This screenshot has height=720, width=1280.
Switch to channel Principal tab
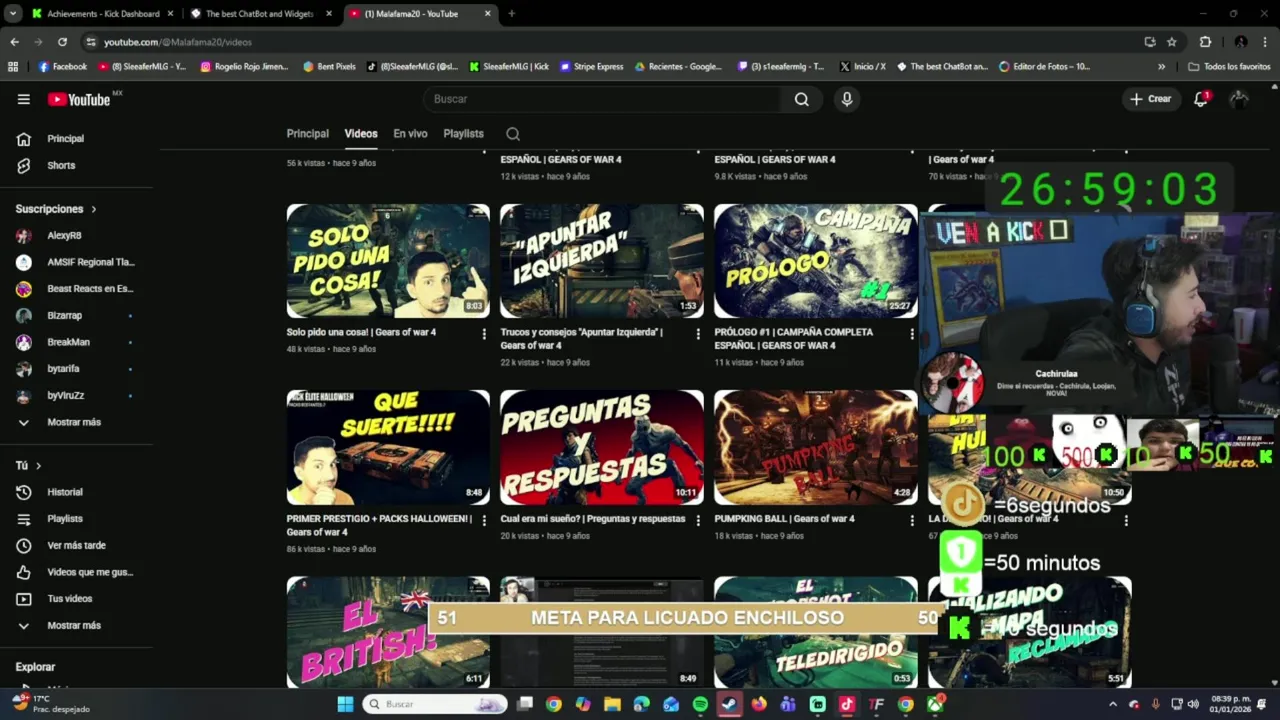click(x=307, y=134)
